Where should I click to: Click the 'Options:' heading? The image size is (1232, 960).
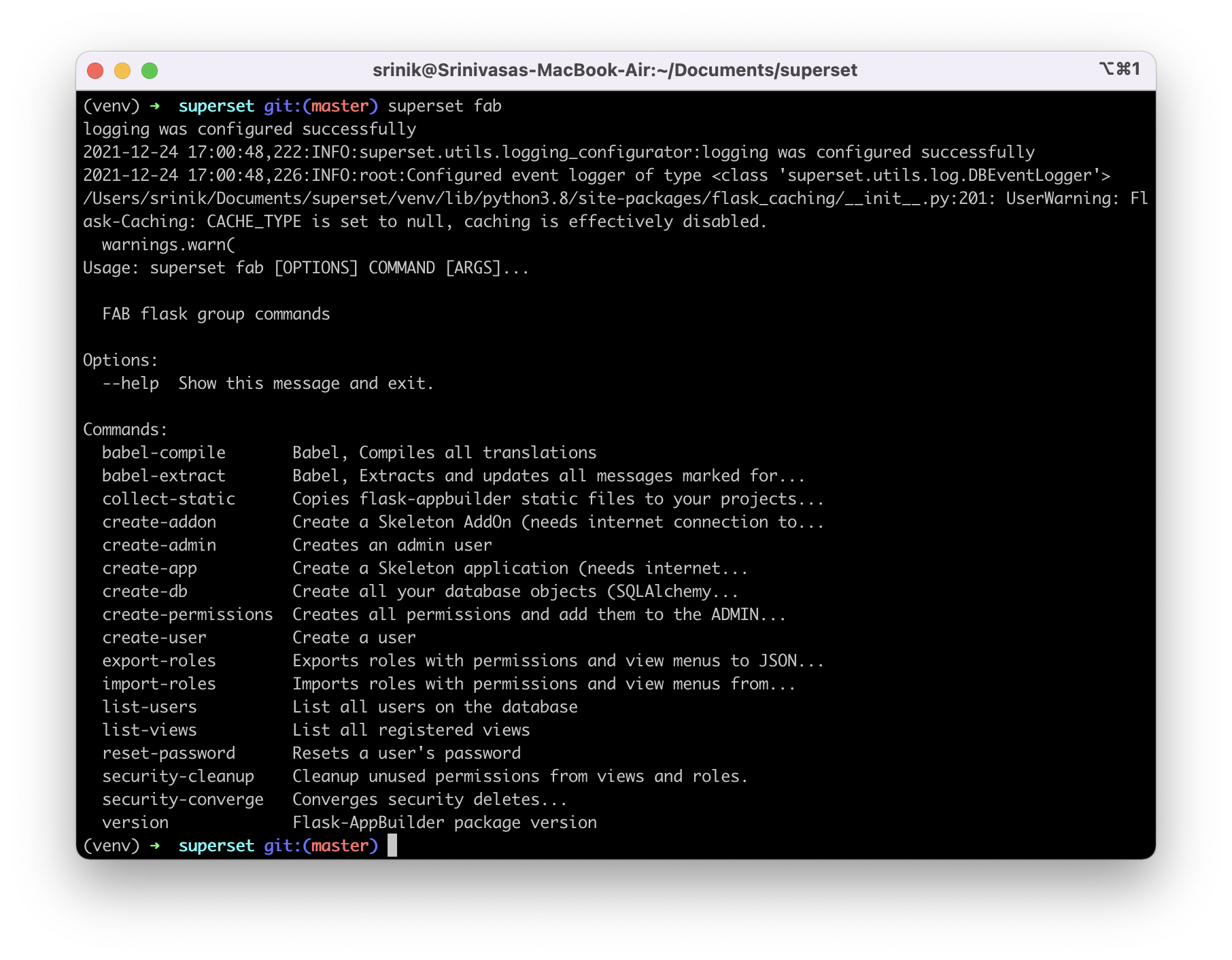pos(120,360)
